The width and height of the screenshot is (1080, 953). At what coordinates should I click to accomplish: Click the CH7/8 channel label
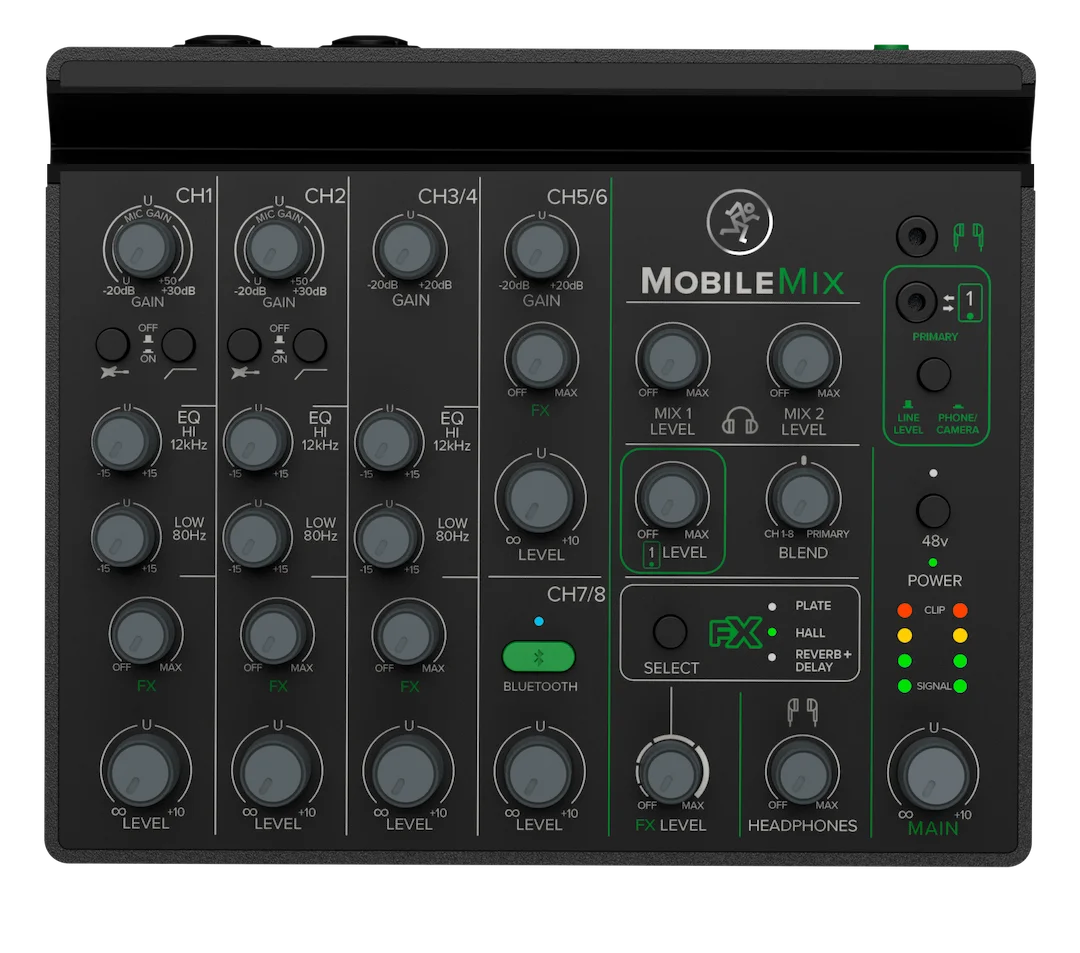click(x=576, y=594)
